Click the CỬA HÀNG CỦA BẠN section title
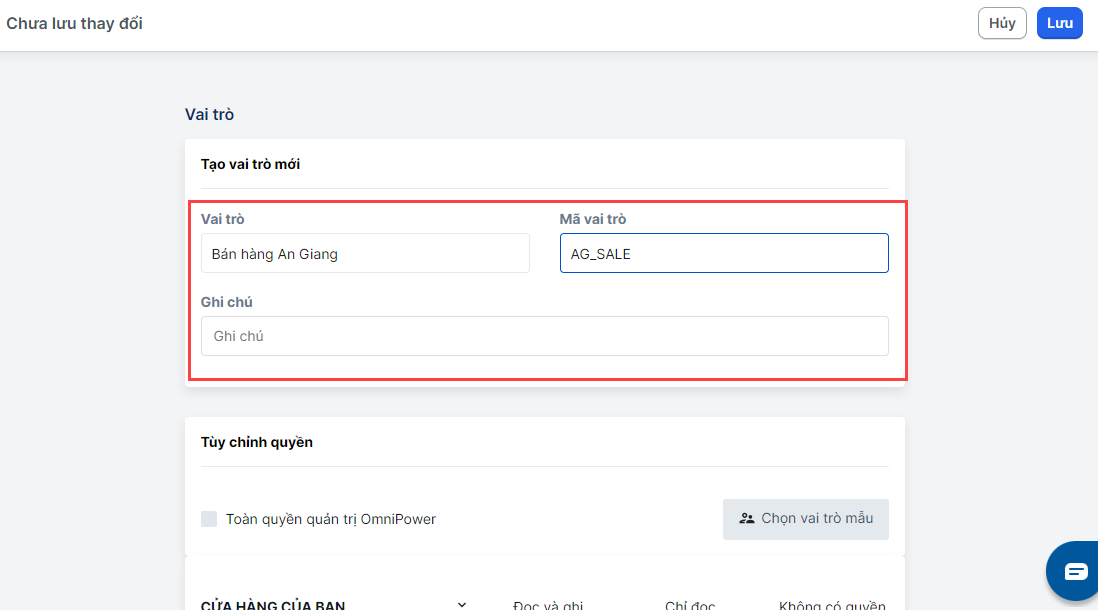The width and height of the screenshot is (1098, 610). 273,605
